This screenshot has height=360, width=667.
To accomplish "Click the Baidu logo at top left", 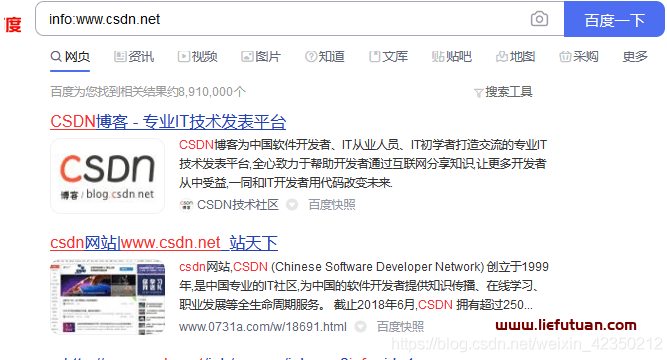I will pyautogui.click(x=12, y=24).
